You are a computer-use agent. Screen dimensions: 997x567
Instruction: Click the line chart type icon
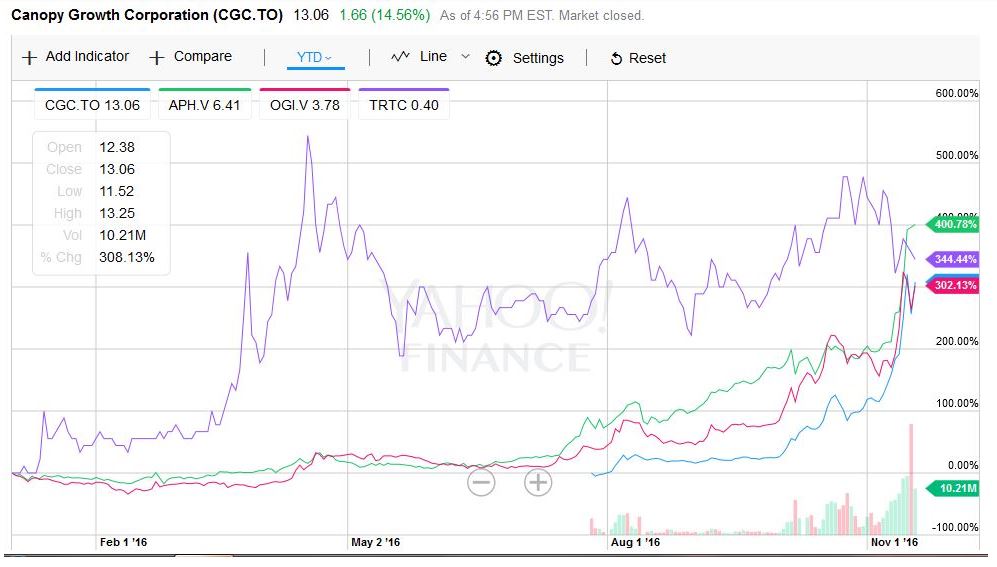pyautogui.click(x=400, y=57)
